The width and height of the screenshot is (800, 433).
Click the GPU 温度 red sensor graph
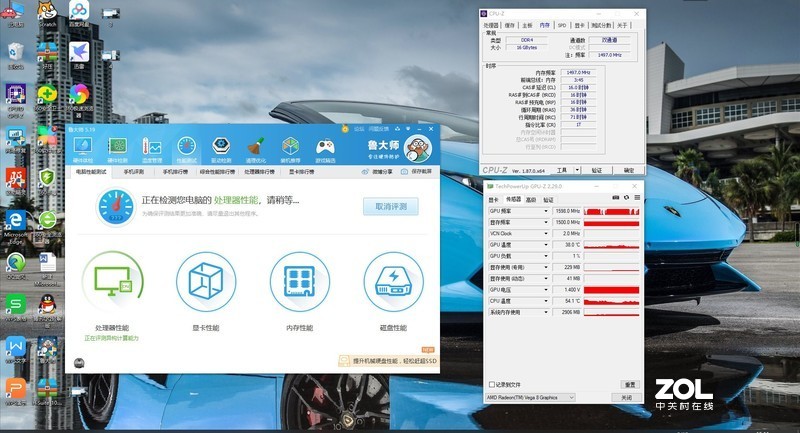click(611, 245)
